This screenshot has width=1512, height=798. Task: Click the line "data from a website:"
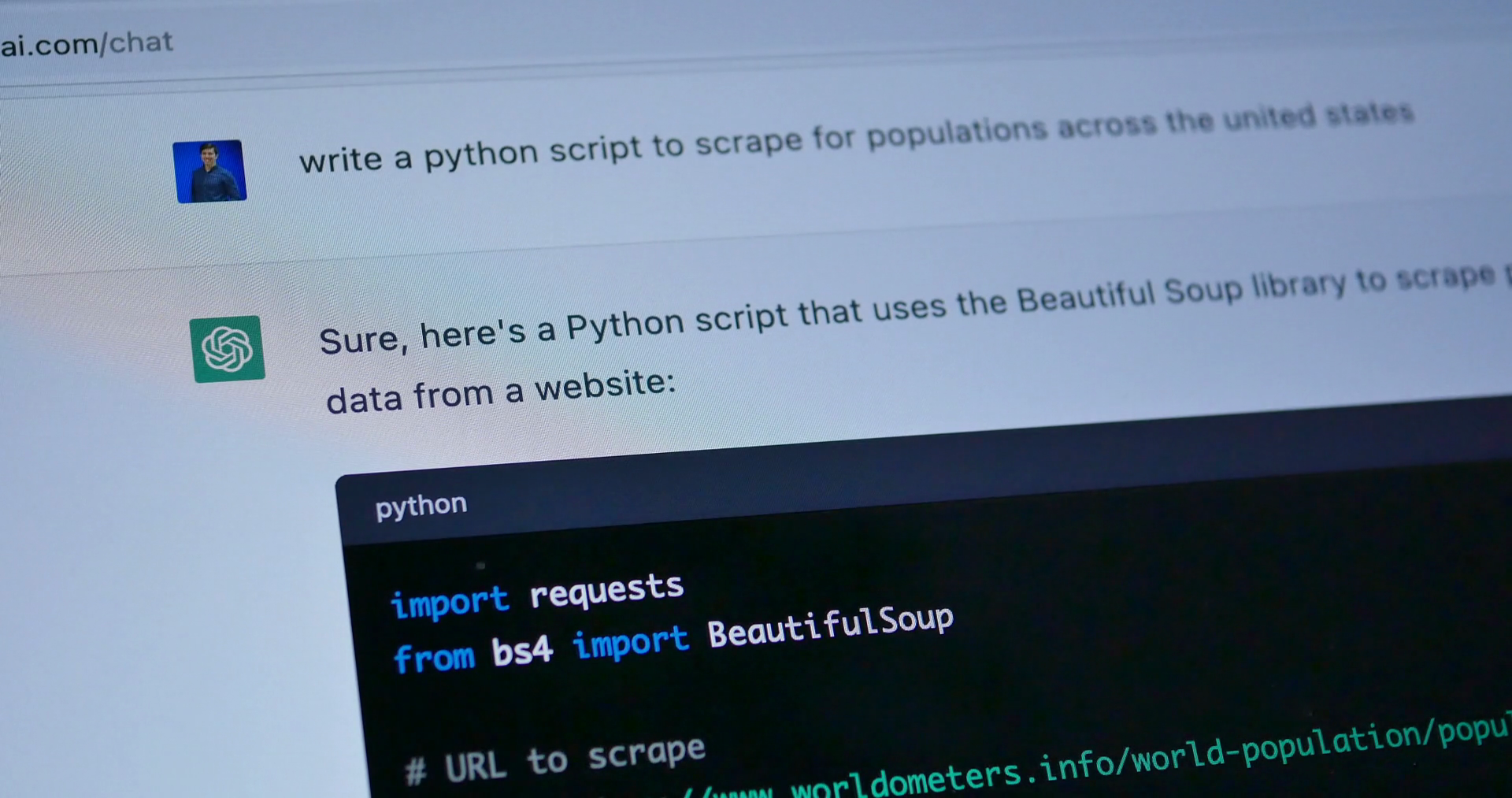[501, 392]
